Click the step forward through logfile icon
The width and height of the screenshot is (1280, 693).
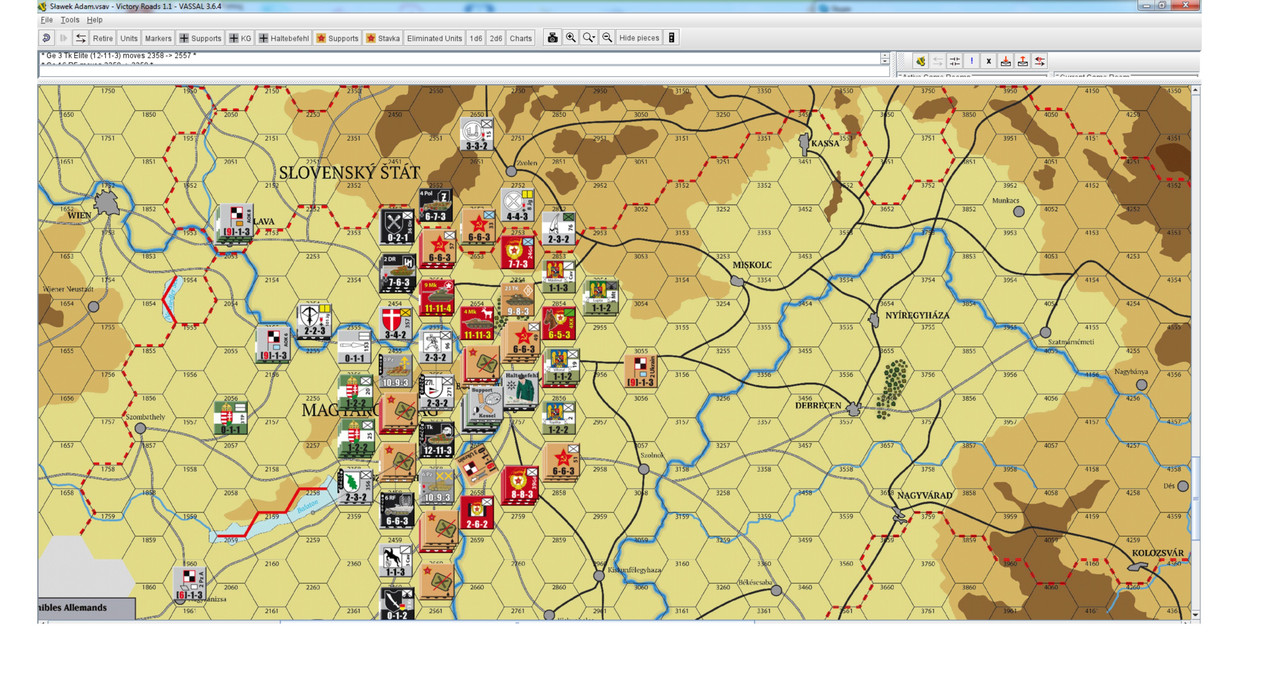pos(64,38)
